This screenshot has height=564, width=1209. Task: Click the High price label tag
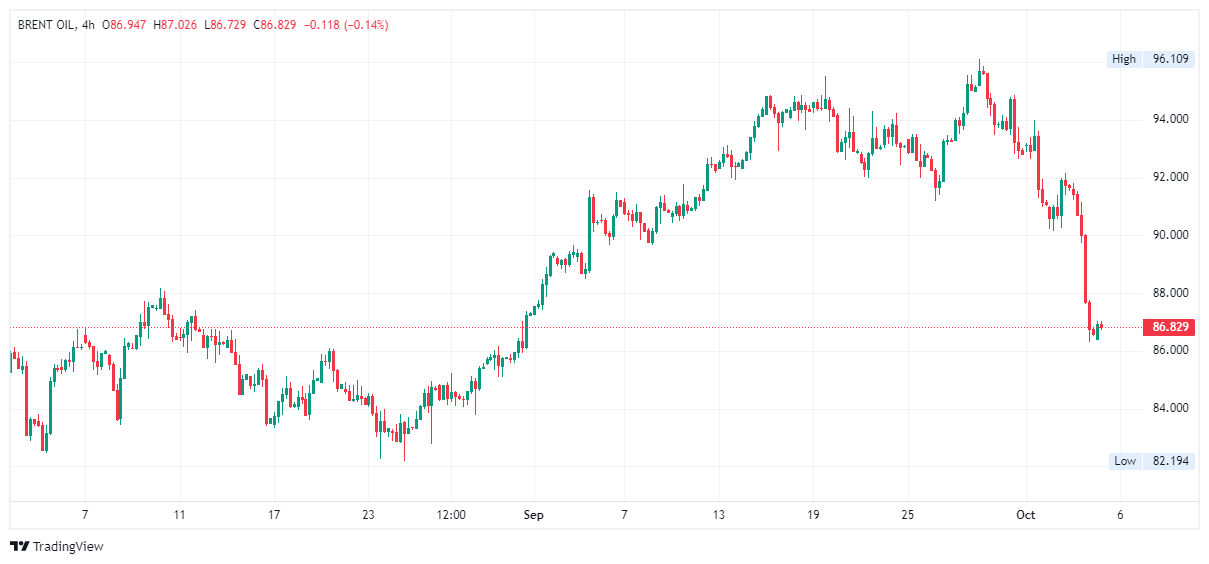1124,59
